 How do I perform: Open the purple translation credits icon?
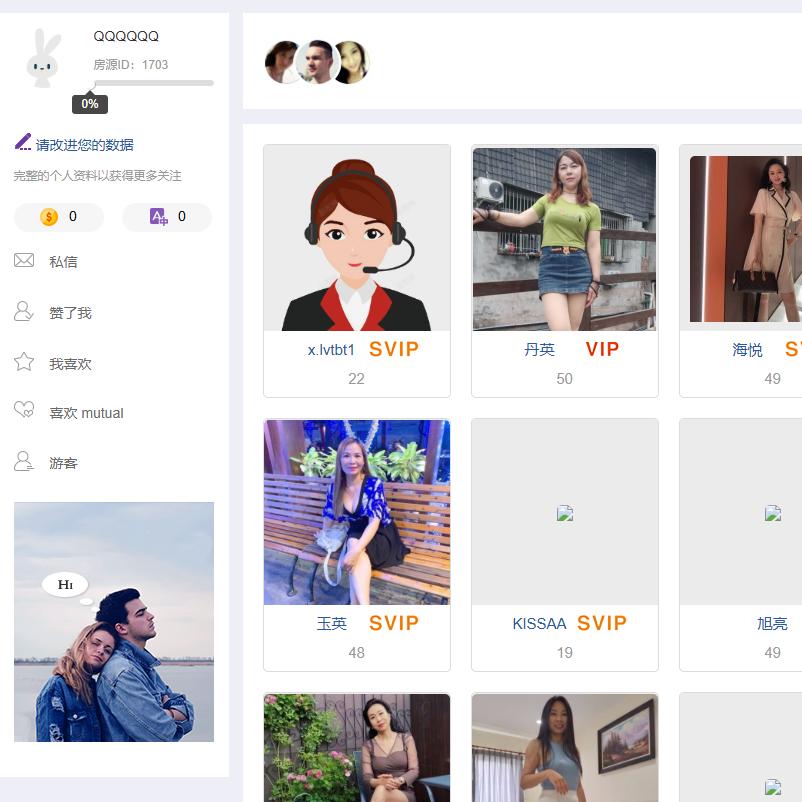click(158, 217)
